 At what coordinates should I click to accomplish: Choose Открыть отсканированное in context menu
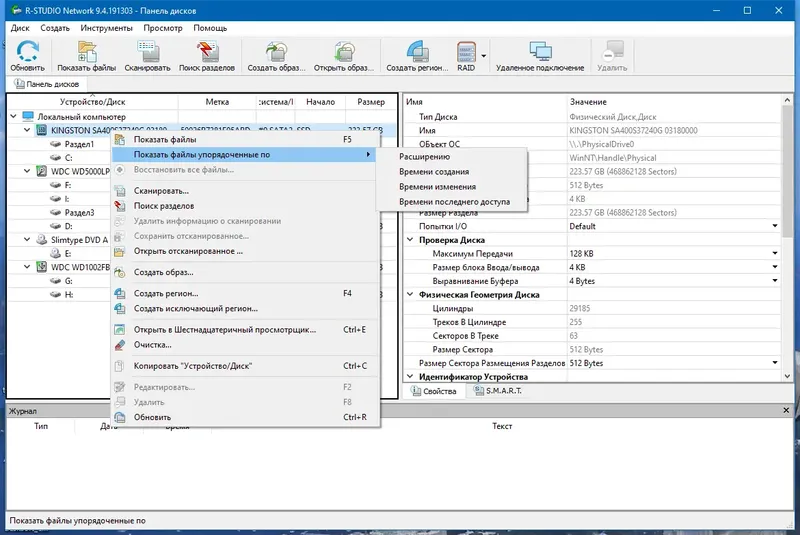tap(245, 251)
